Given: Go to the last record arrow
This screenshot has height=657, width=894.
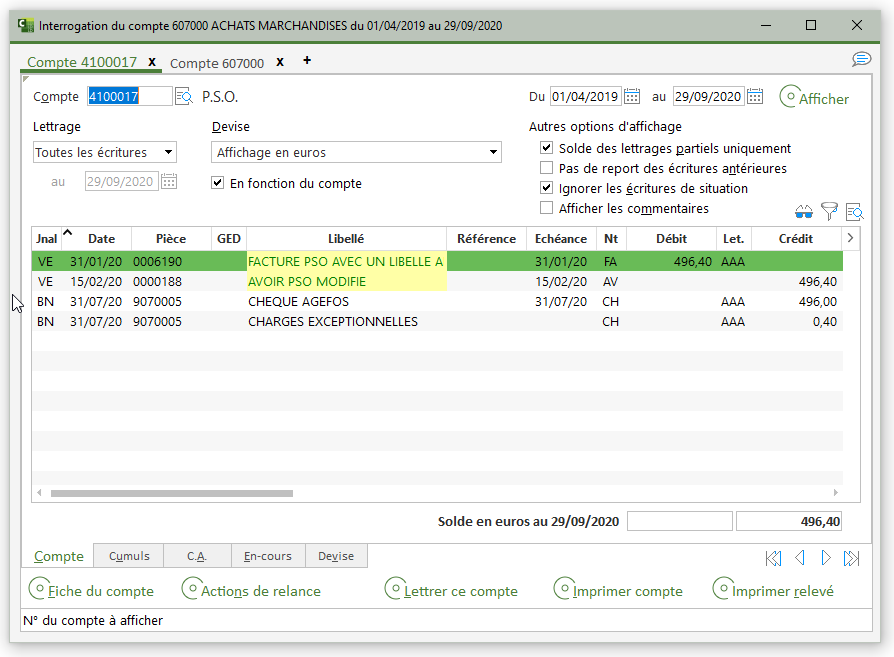Looking at the screenshot, I should [851, 558].
